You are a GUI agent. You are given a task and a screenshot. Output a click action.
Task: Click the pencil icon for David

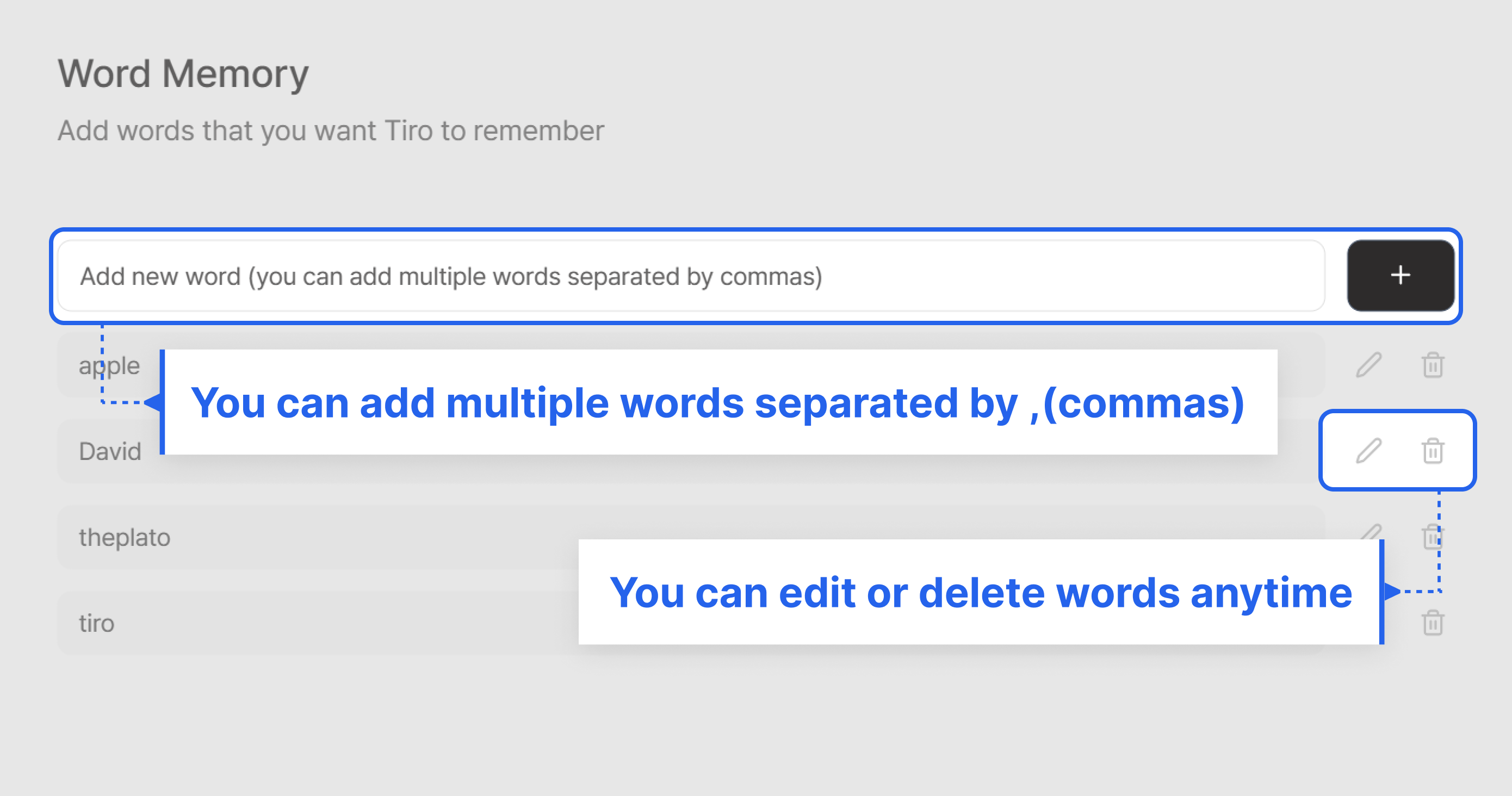[x=1368, y=451]
